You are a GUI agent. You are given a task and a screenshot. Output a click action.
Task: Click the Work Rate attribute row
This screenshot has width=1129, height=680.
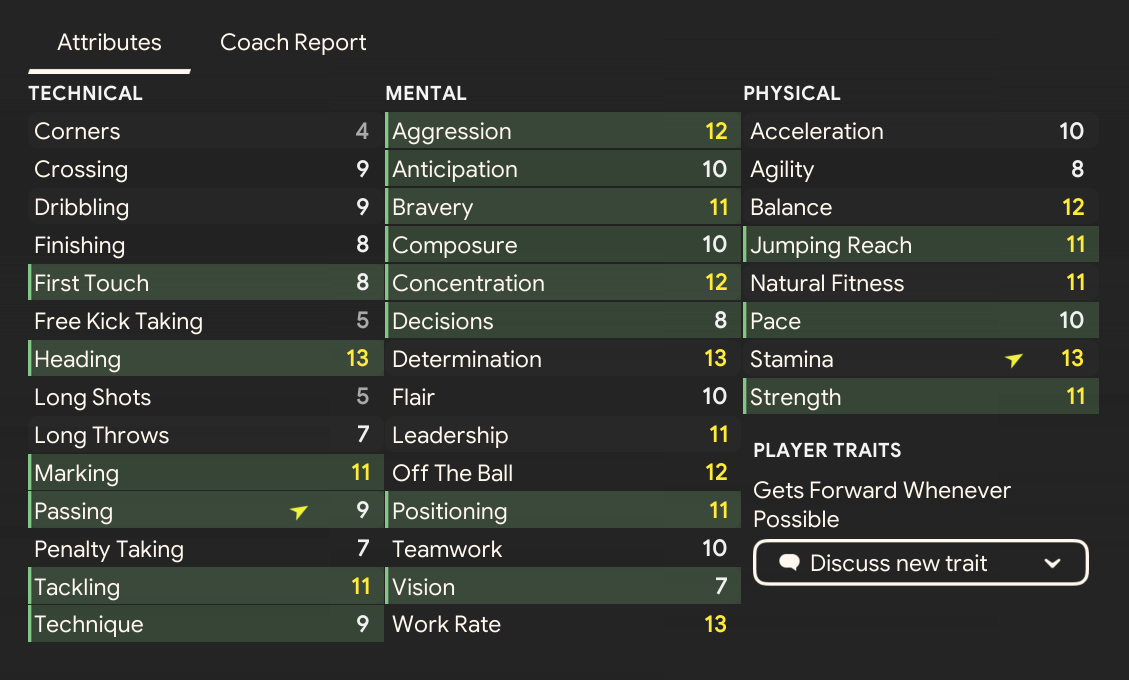coord(562,625)
